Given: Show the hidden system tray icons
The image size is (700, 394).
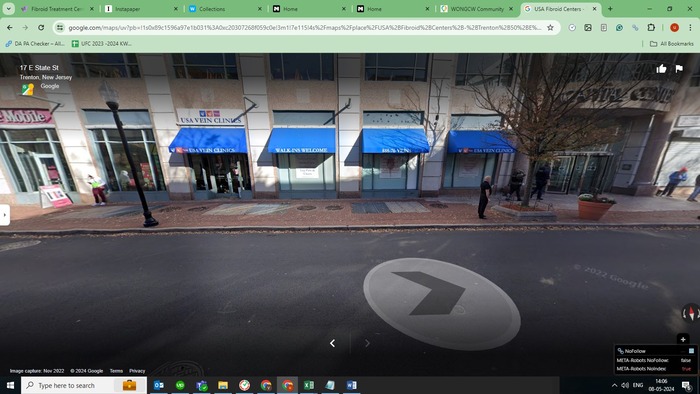Looking at the screenshot, I should click(614, 385).
